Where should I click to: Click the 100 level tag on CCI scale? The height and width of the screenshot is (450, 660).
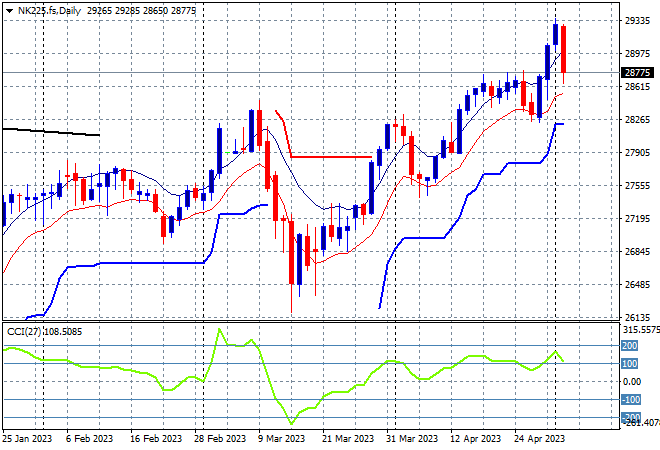coord(629,363)
